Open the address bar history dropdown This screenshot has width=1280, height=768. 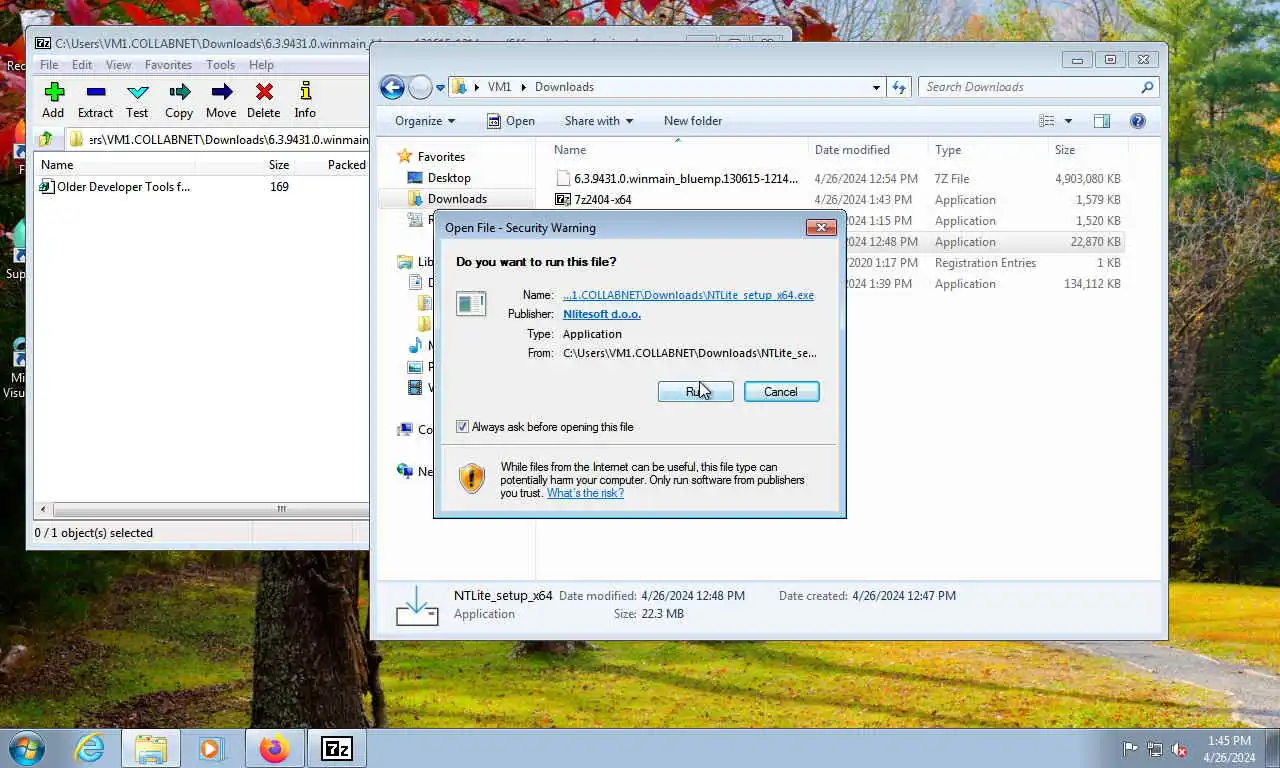click(876, 87)
